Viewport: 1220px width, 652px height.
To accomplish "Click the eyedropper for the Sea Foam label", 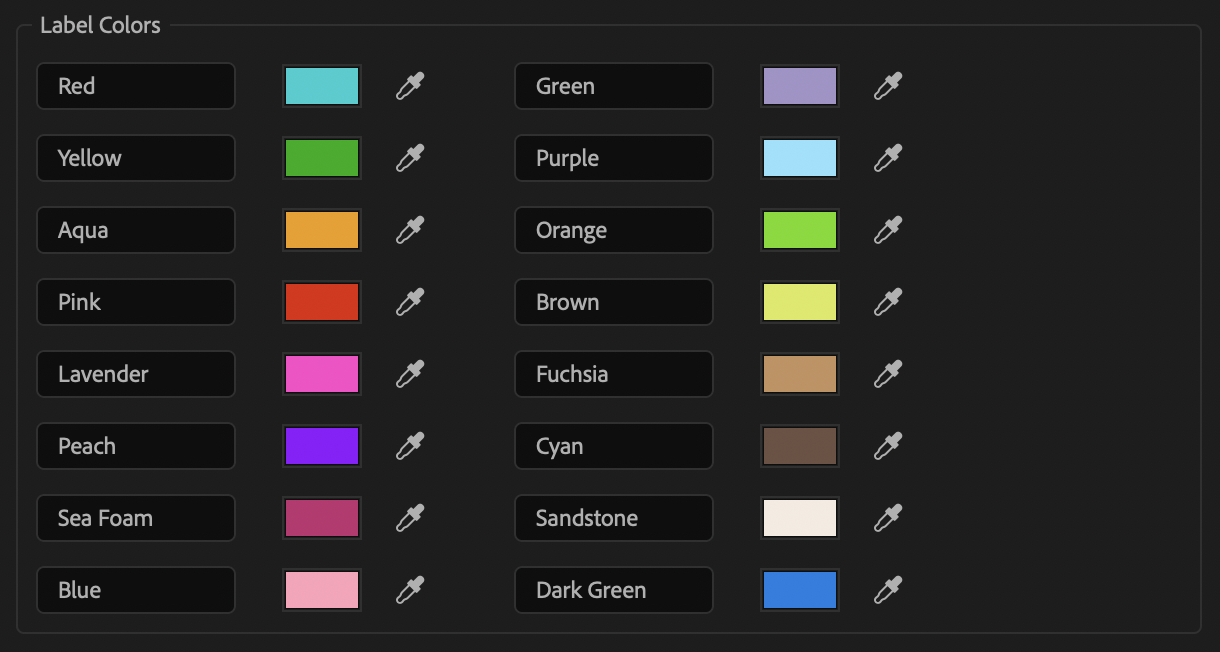I will [x=409, y=518].
